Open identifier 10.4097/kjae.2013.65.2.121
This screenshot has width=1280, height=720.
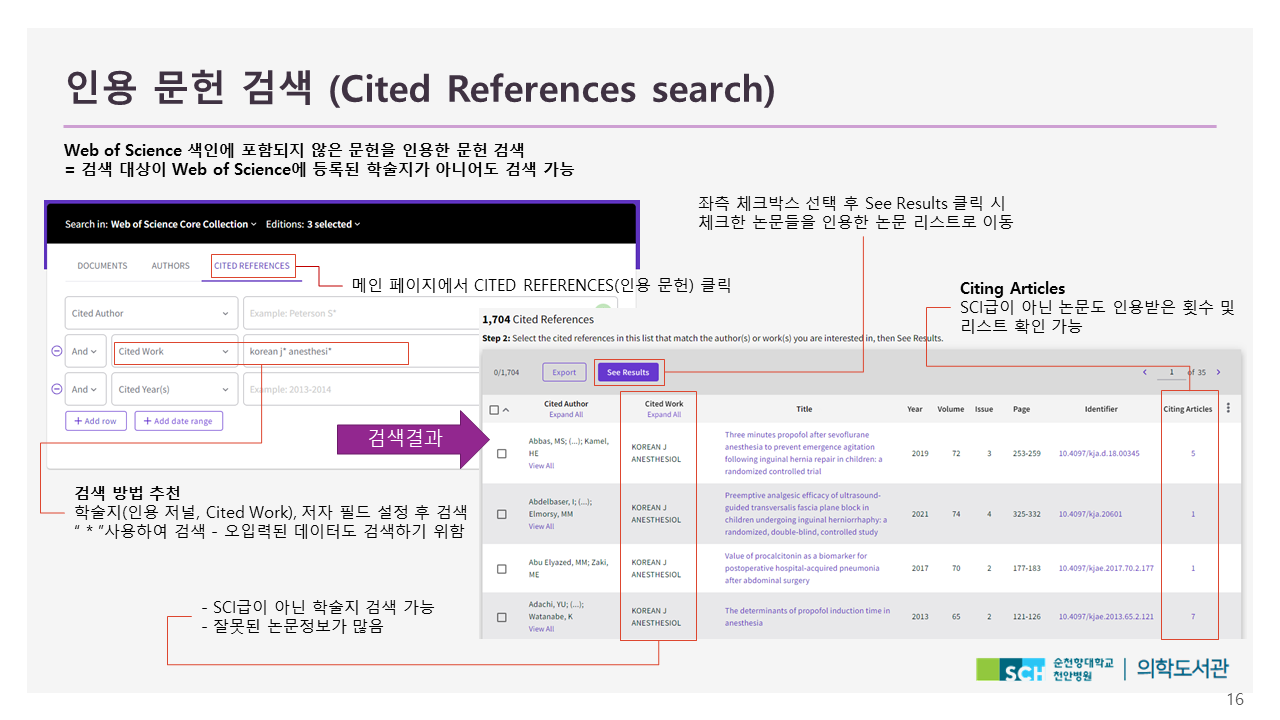1106,617
